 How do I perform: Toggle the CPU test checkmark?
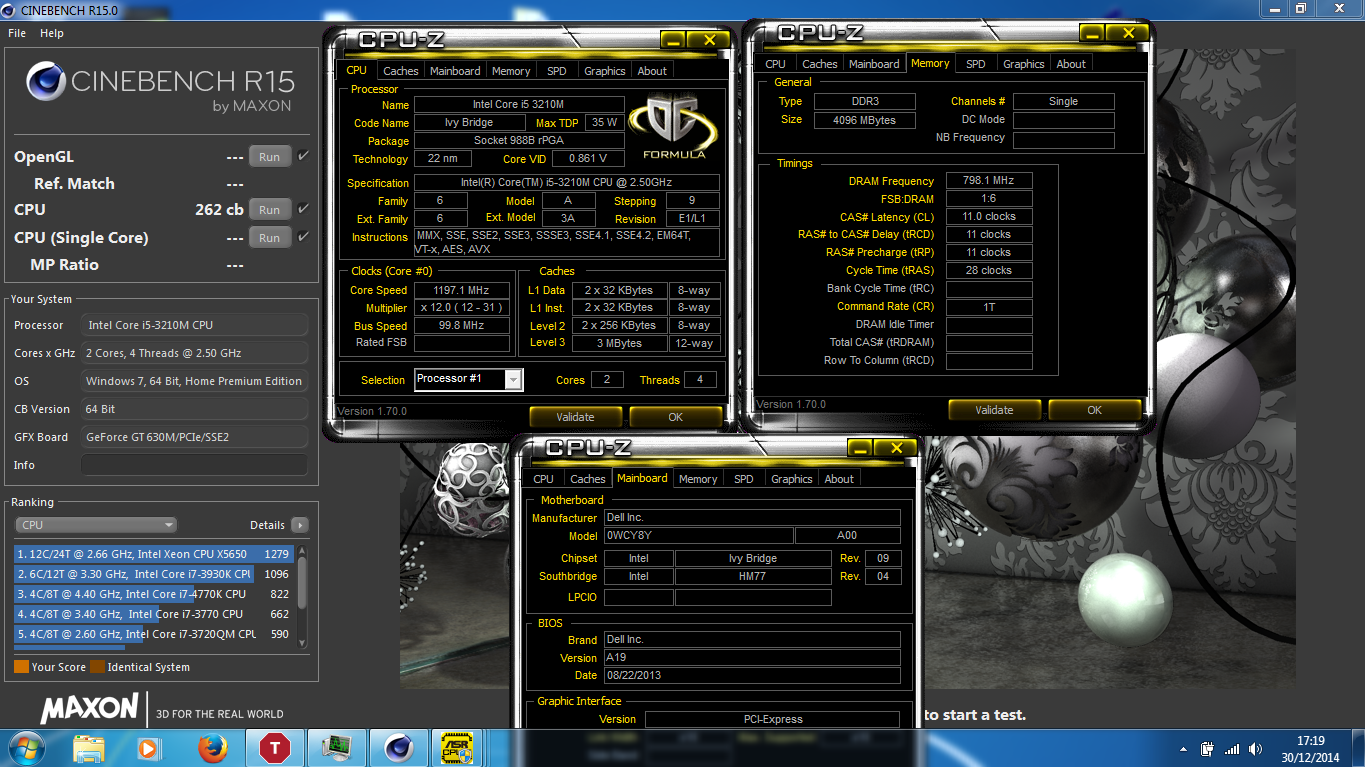(303, 209)
